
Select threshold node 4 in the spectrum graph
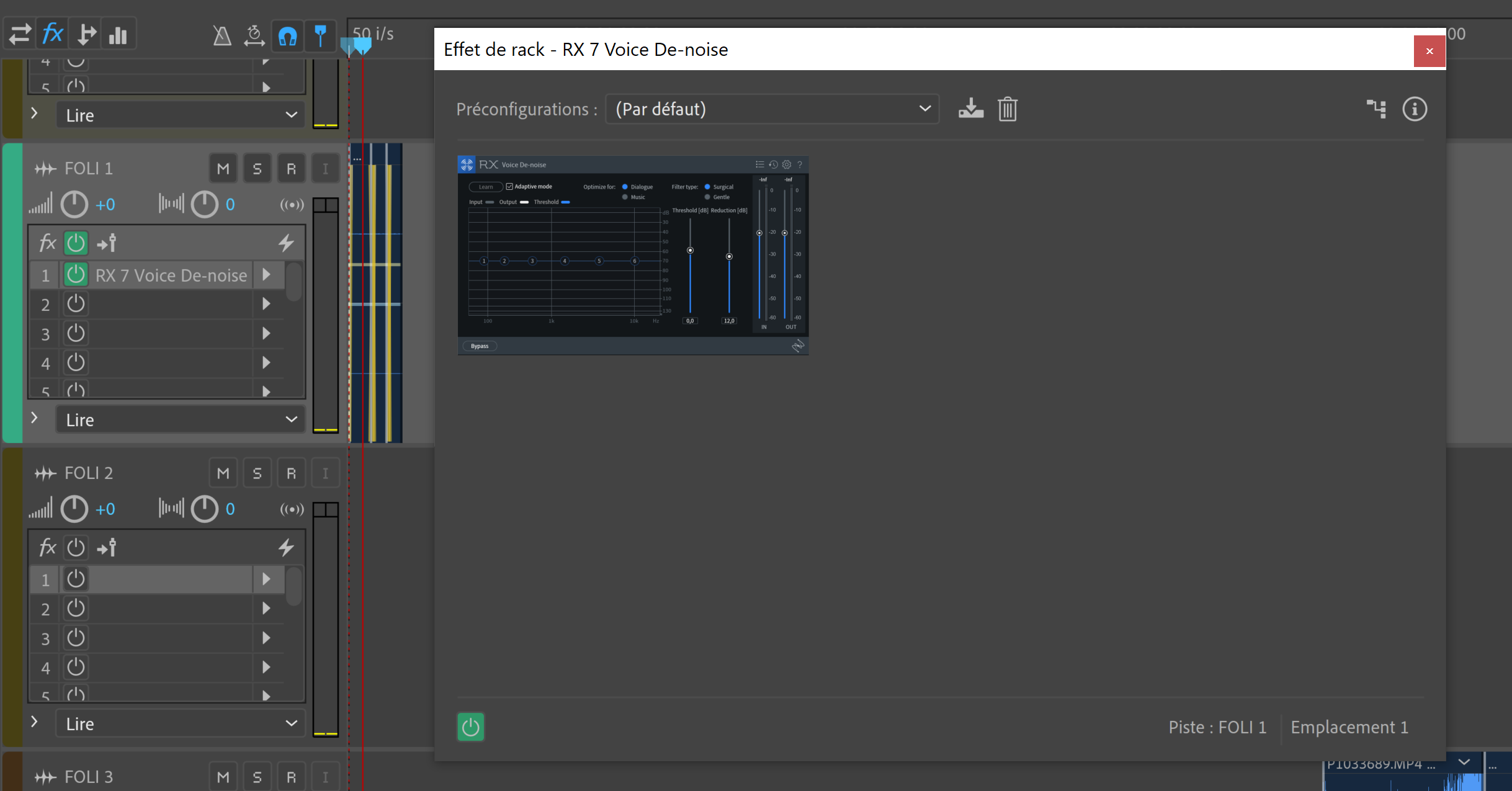[565, 261]
